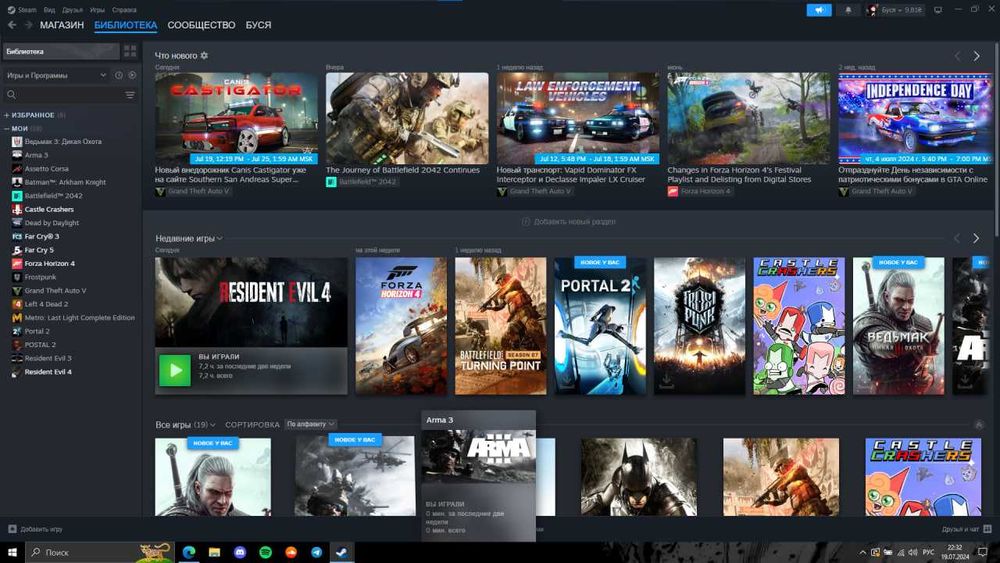Switch to Big Picture mode monitor icon
Viewport: 1000px width, 563px height.
(938, 10)
